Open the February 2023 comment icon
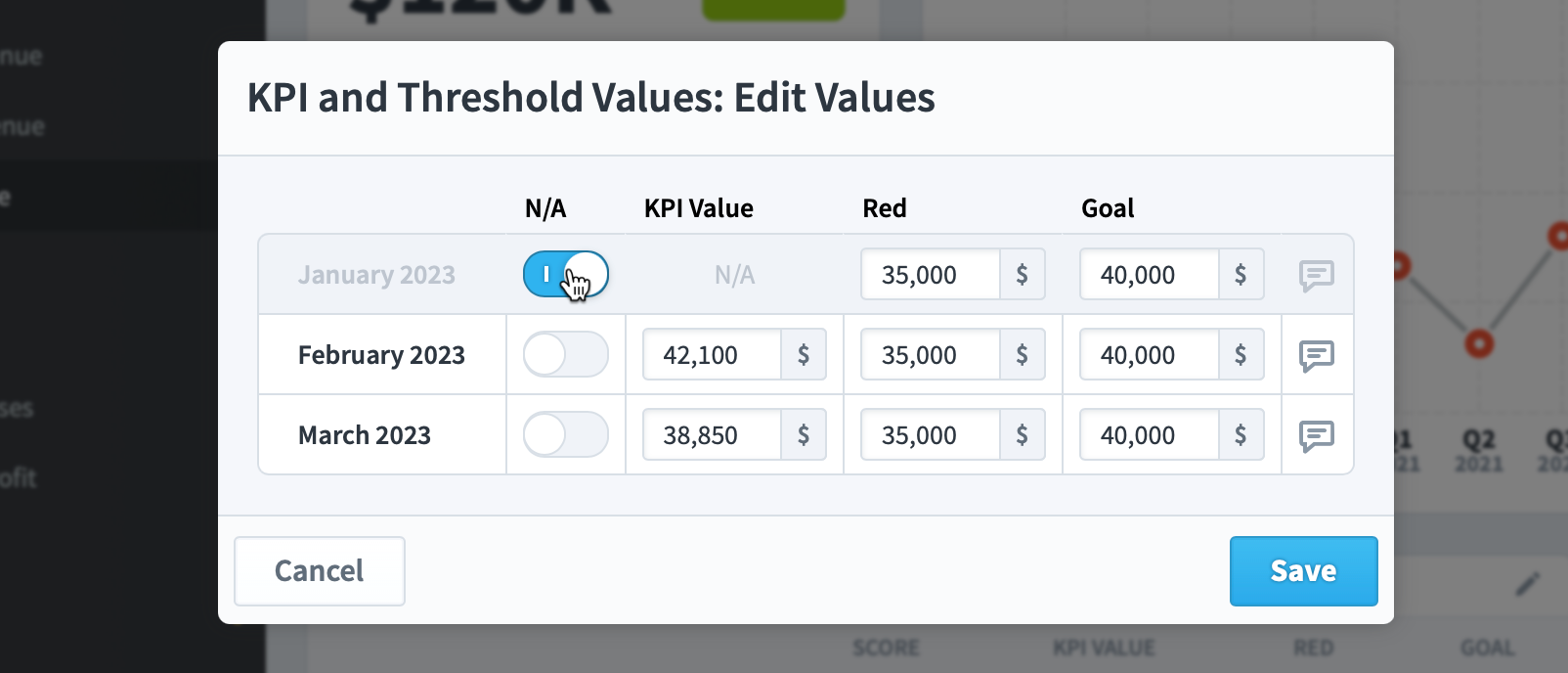This screenshot has height=673, width=1568. 1317,356
